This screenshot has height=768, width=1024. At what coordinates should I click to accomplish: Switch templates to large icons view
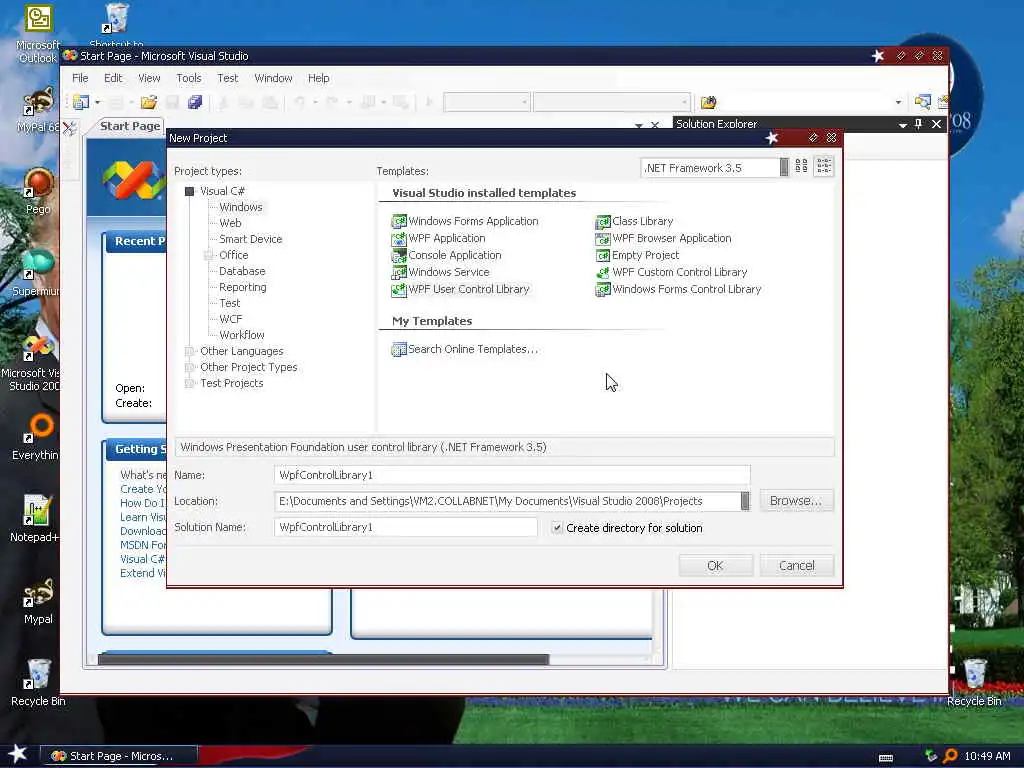pos(801,167)
